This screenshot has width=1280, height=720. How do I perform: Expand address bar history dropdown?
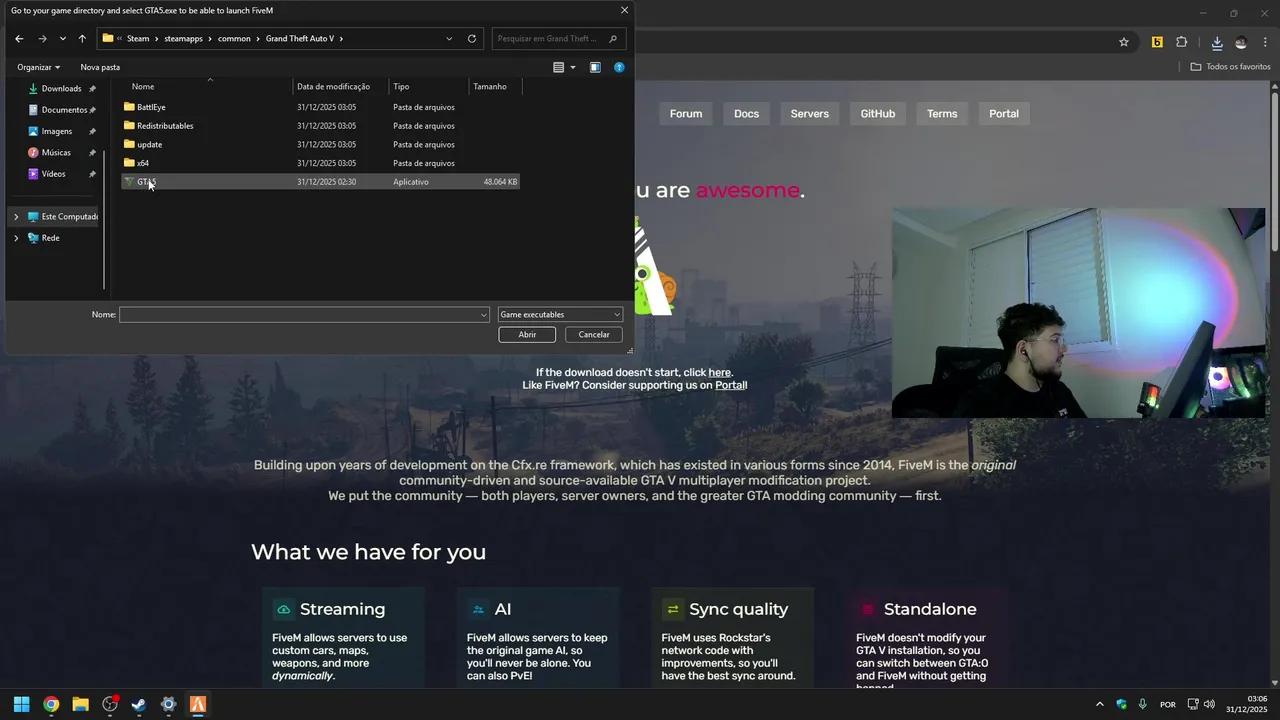[x=449, y=39]
